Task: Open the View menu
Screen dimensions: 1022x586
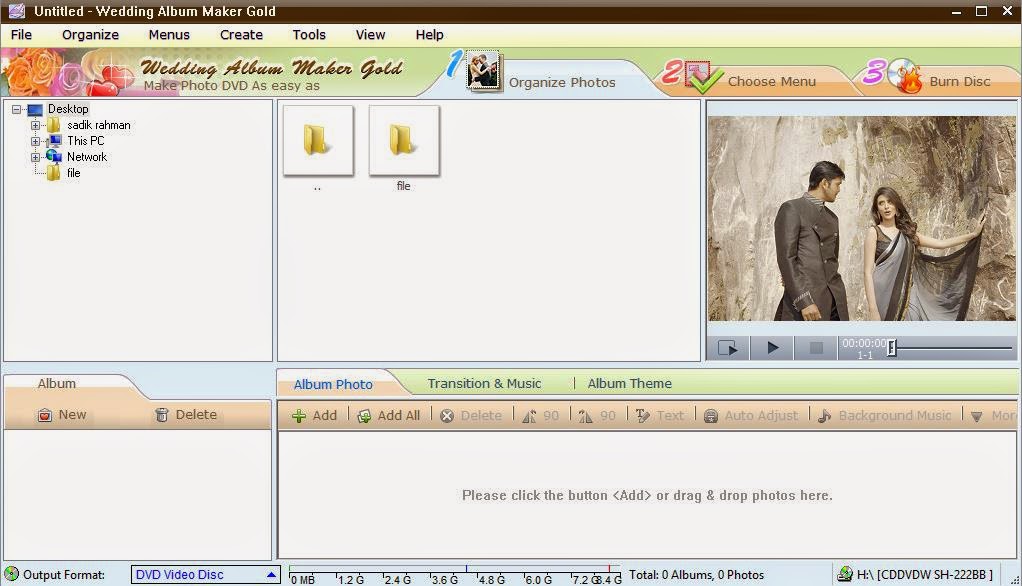Action: 370,35
